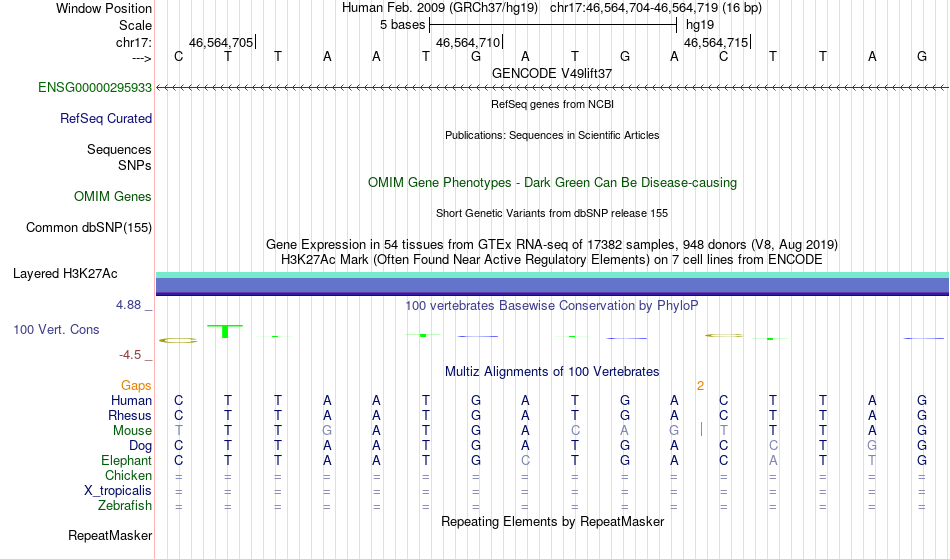The height and width of the screenshot is (559, 950).
Task: Click the hg19 label beside scale bar
Action: (x=700, y=25)
